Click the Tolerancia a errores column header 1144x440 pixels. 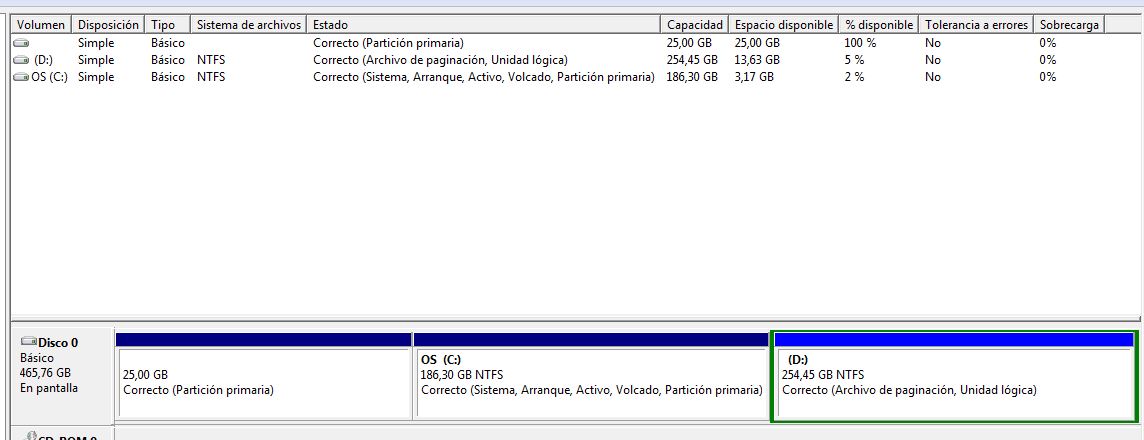(976, 24)
